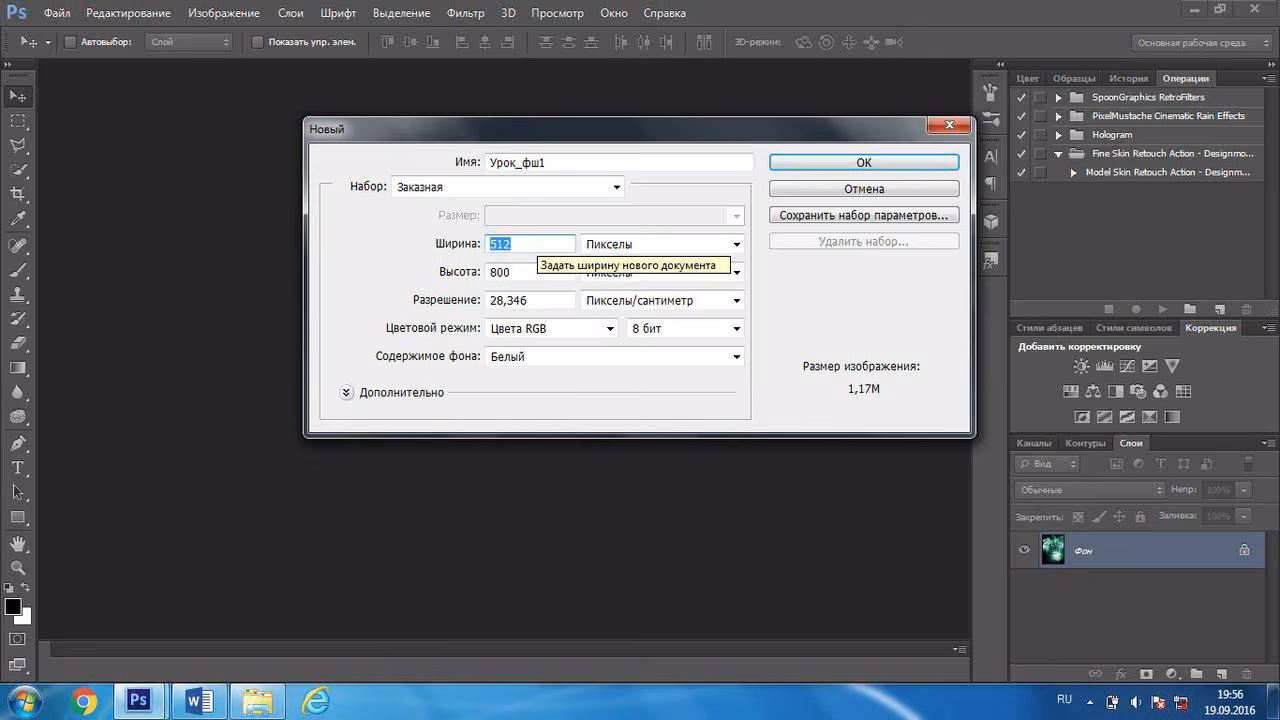Switch to the Каналы tab
This screenshot has height=720, width=1280.
pyautogui.click(x=1034, y=443)
